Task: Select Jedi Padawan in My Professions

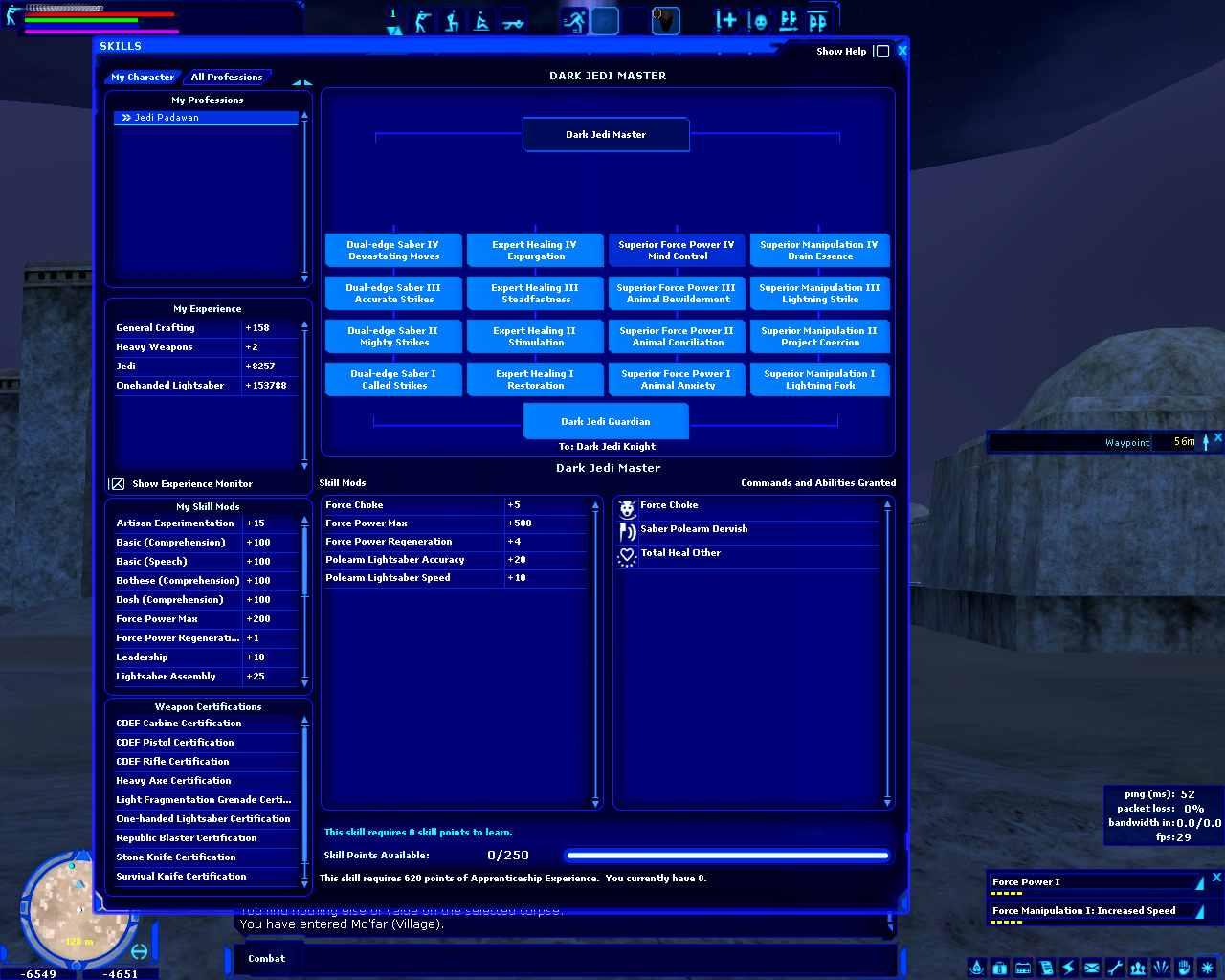Action: 206,118
